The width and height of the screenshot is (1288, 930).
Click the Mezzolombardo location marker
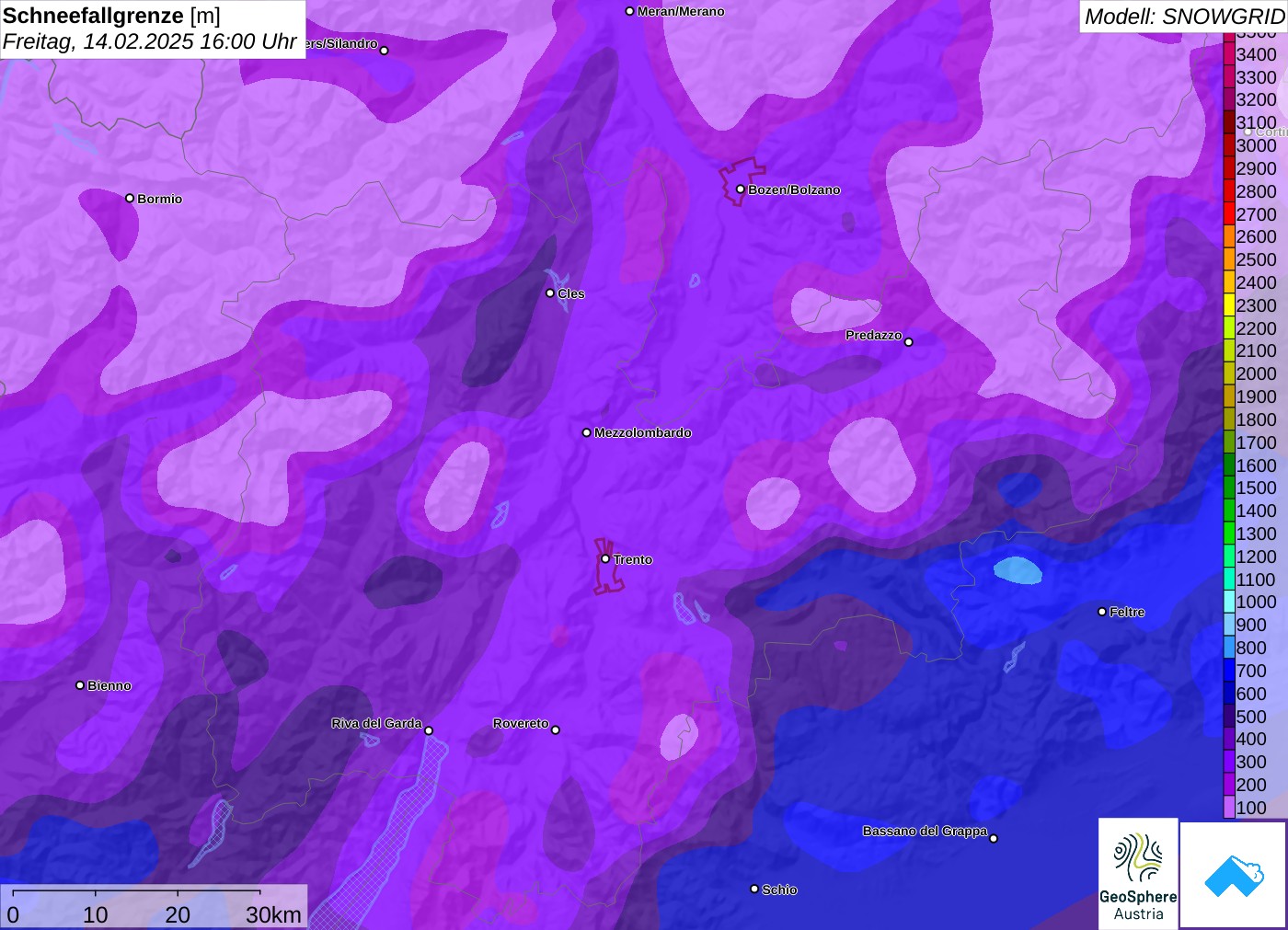tap(587, 432)
